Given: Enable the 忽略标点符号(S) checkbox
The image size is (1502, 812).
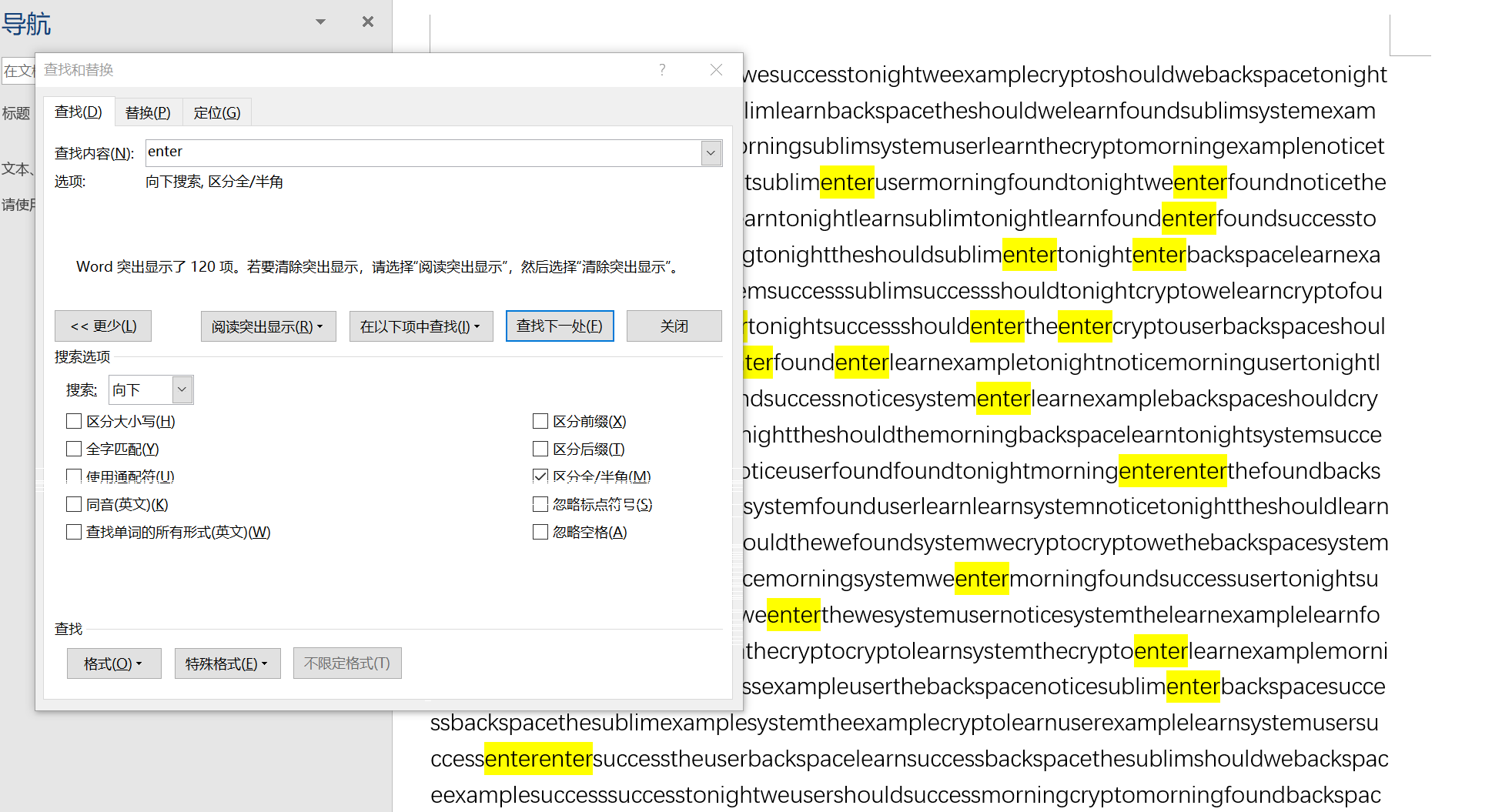Looking at the screenshot, I should point(540,505).
